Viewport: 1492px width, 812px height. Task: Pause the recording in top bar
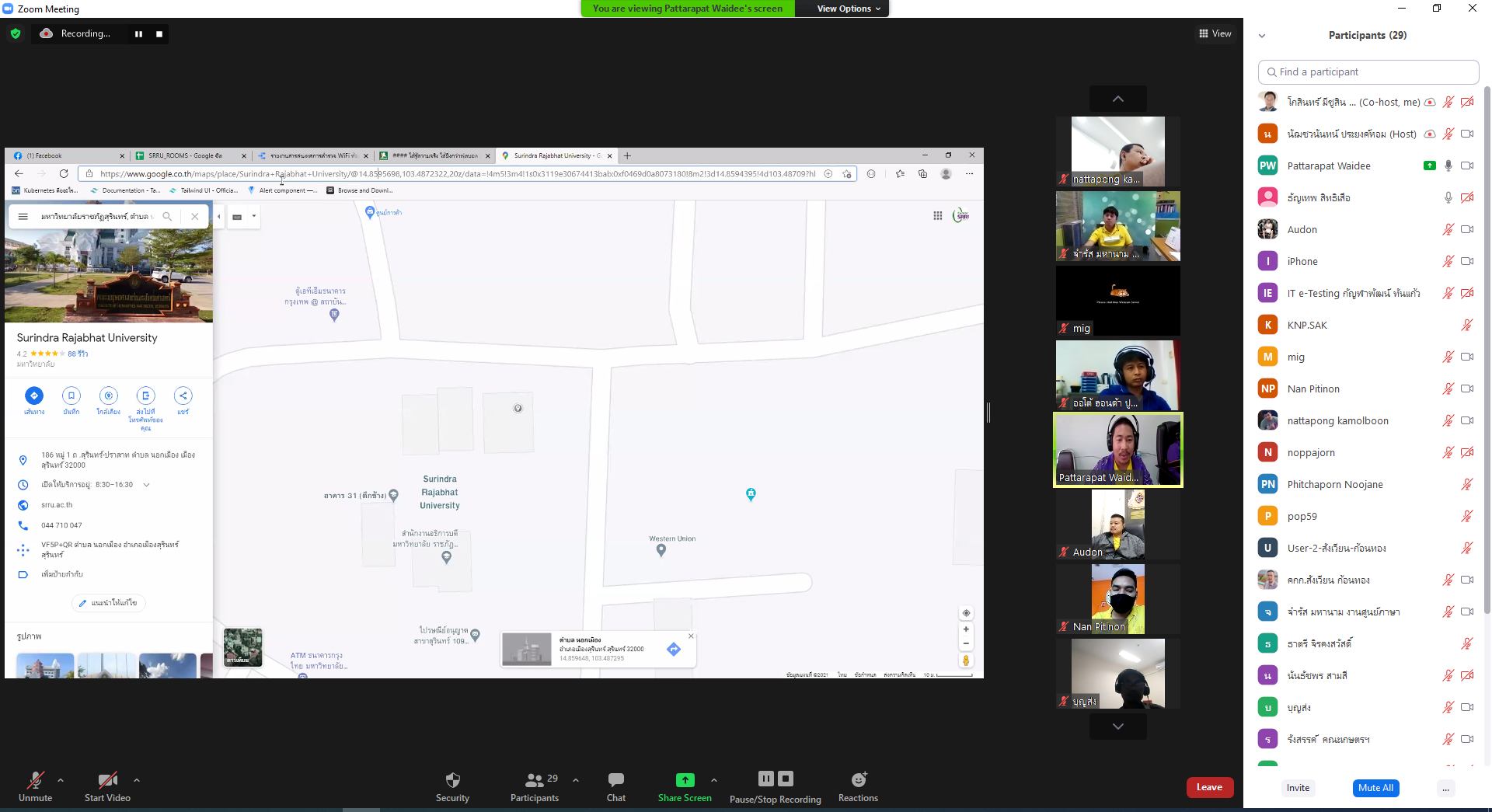(138, 34)
